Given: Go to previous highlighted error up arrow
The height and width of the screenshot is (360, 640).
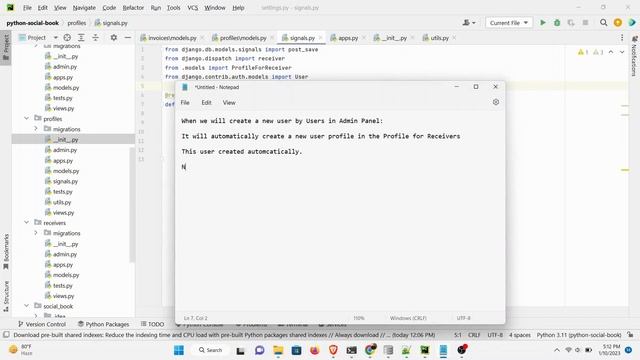Looking at the screenshot, I should pyautogui.click(x=611, y=52).
